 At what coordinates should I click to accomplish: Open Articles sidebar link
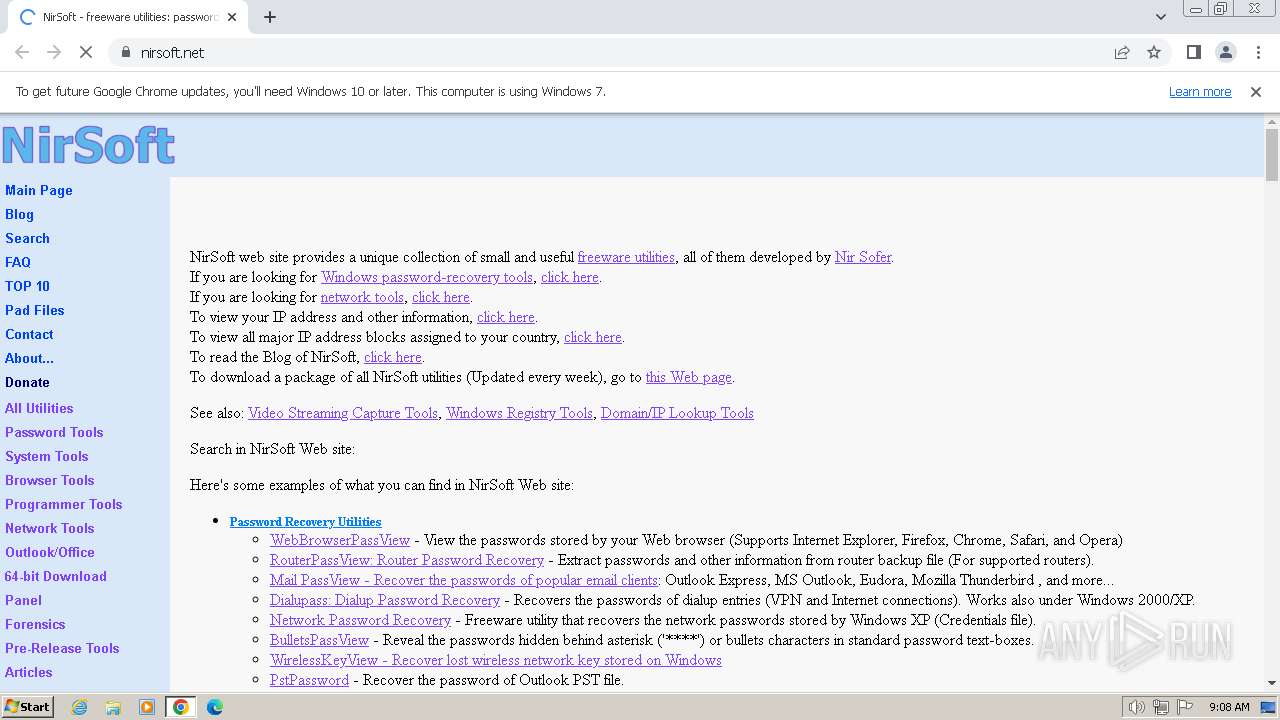(x=29, y=672)
